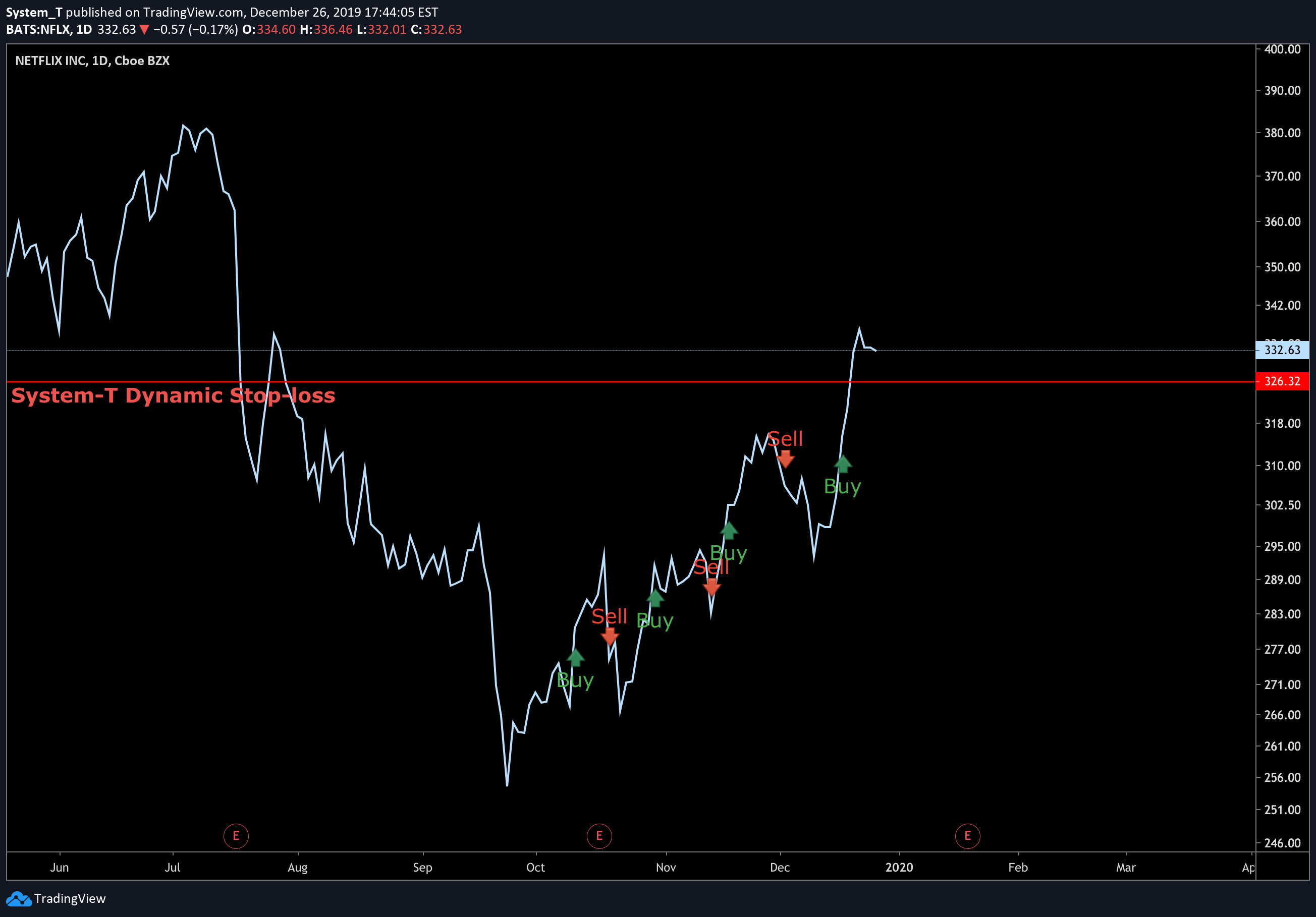Viewport: 1316px width, 917px height.
Task: Click the L:332.01 low value
Action: 382,30
